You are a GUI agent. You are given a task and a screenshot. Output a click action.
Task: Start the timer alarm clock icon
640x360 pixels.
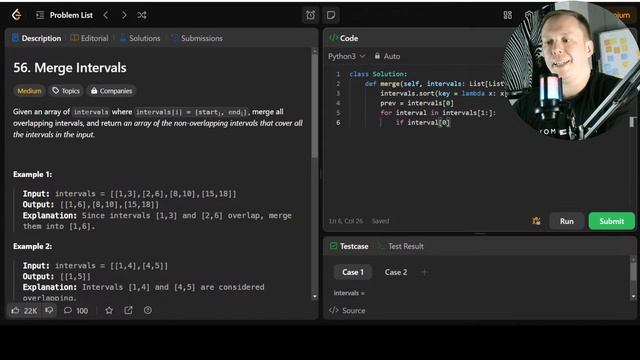[x=311, y=15]
